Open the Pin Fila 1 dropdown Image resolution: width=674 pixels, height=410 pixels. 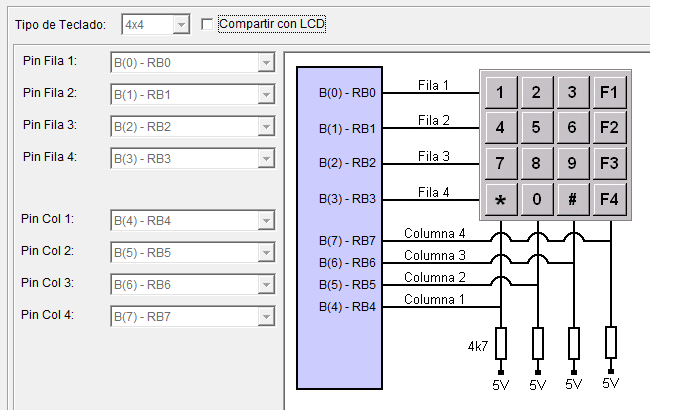[193, 63]
